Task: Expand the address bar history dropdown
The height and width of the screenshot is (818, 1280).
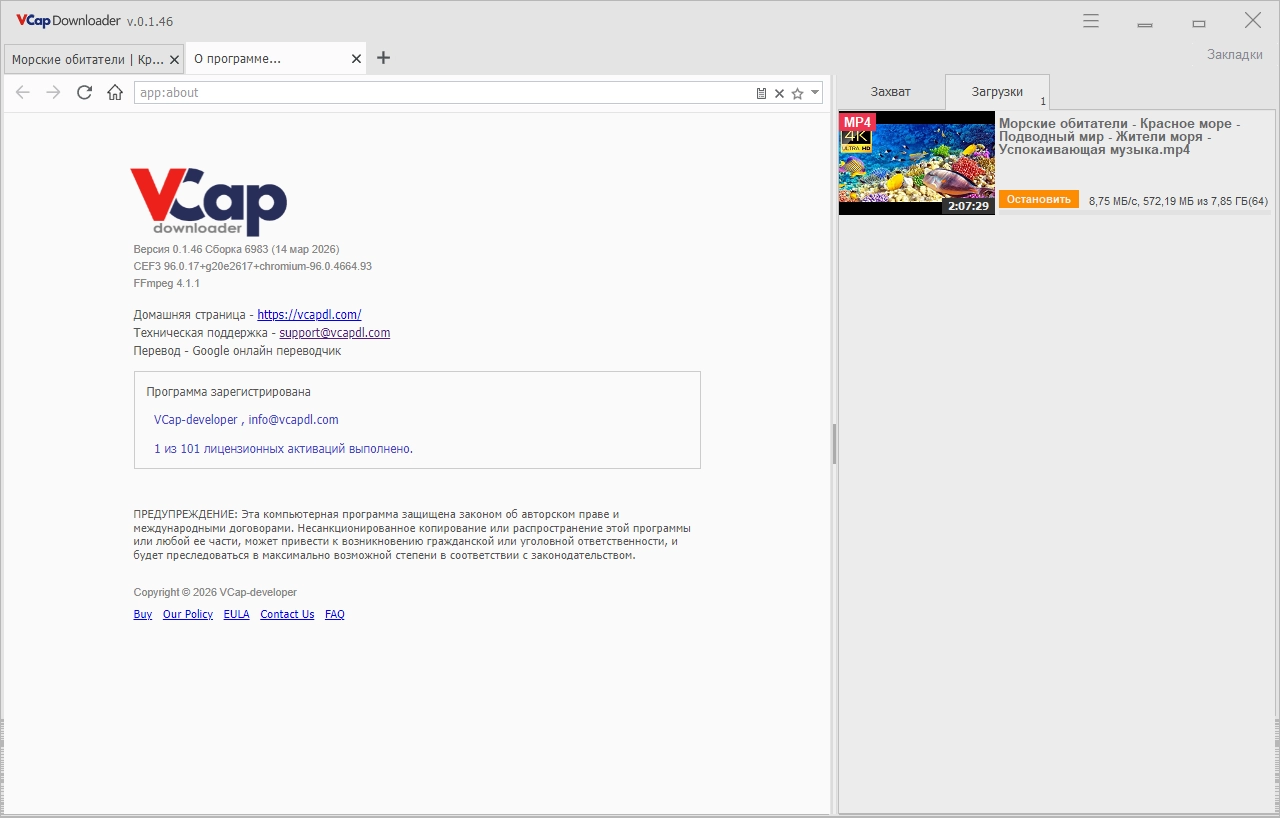Action: [815, 93]
